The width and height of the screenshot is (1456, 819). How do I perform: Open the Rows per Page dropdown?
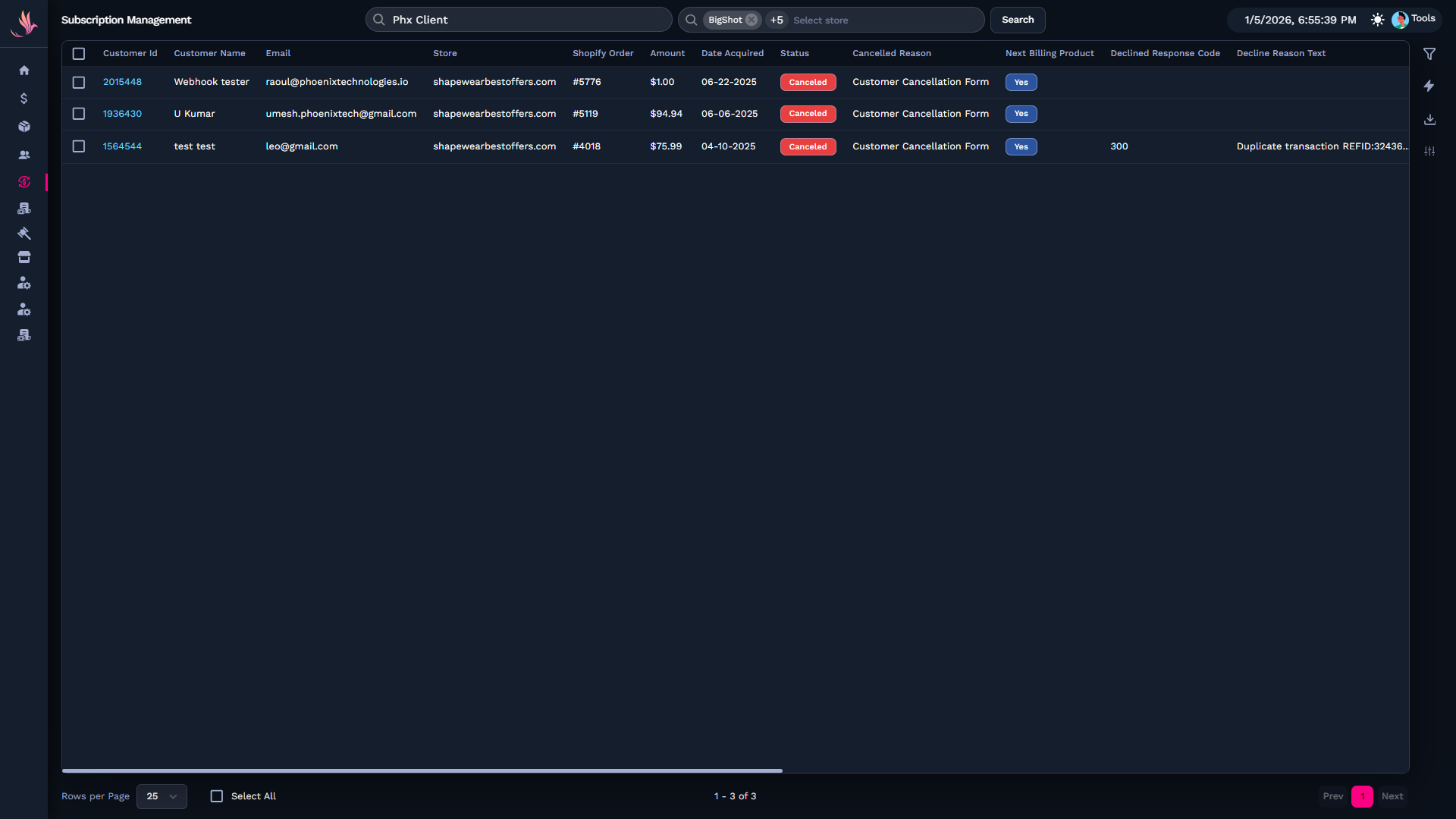click(x=162, y=796)
